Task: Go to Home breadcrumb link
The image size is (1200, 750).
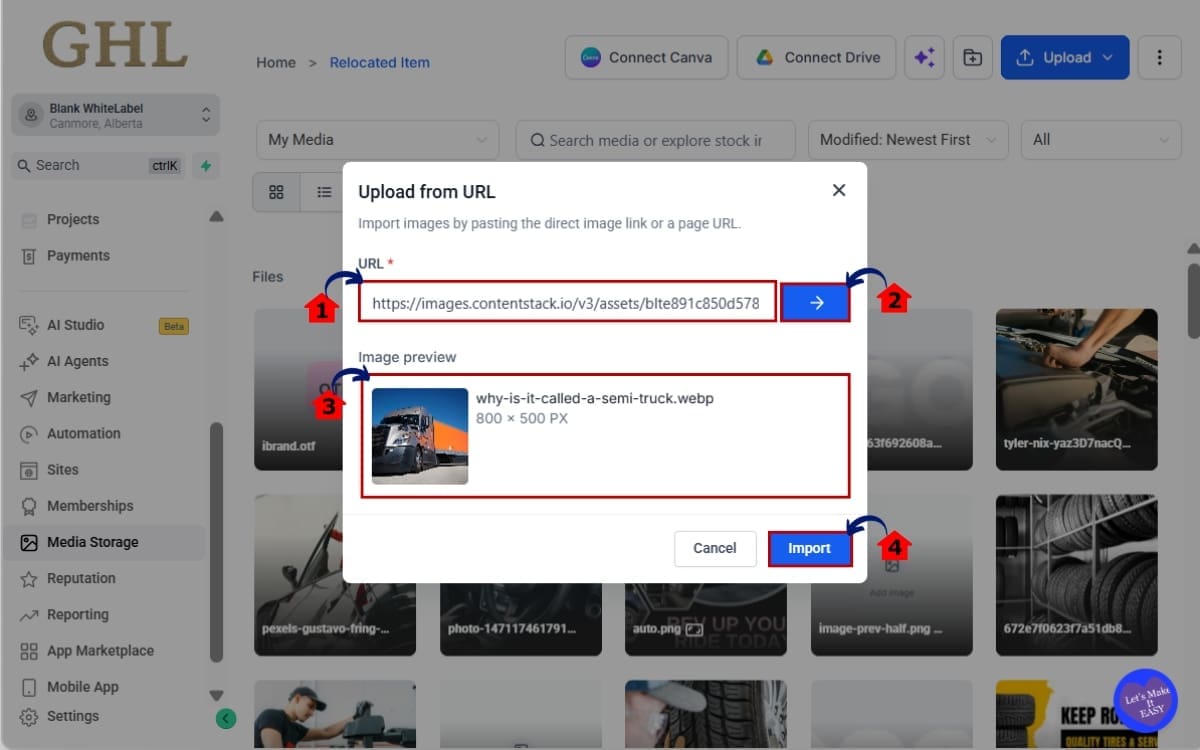Action: point(276,62)
